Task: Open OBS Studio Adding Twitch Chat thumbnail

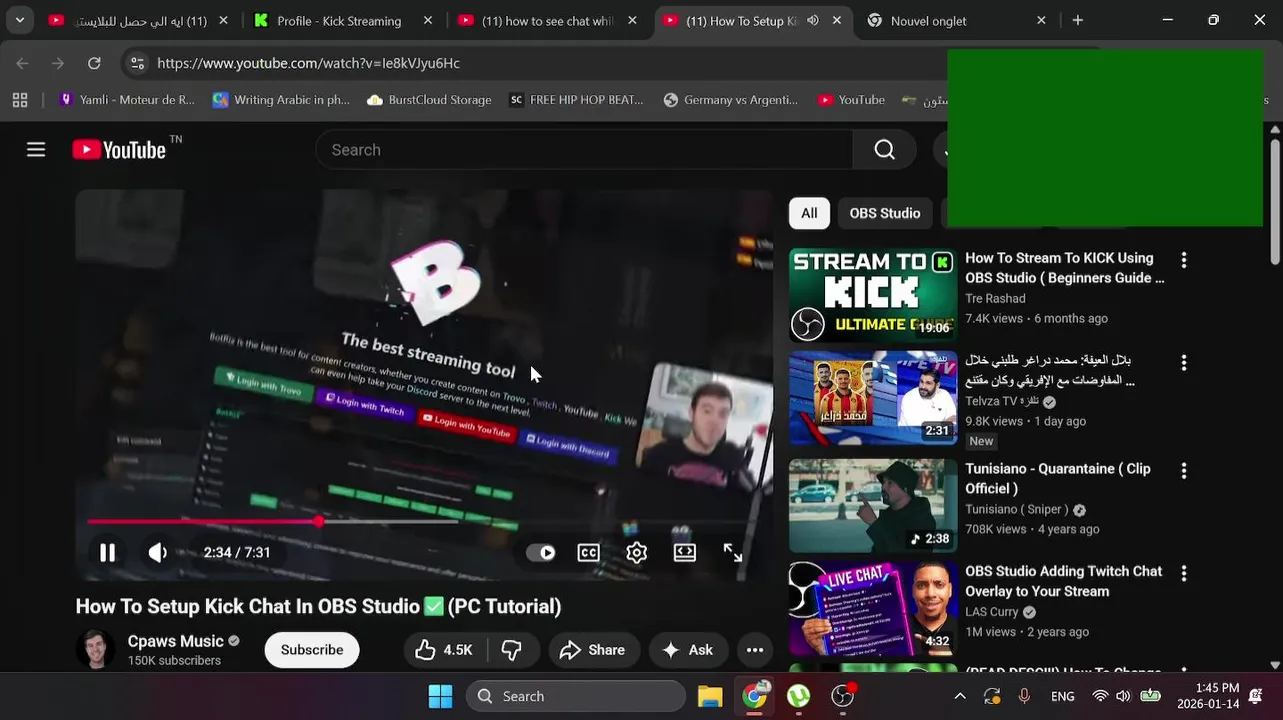Action: (873, 608)
